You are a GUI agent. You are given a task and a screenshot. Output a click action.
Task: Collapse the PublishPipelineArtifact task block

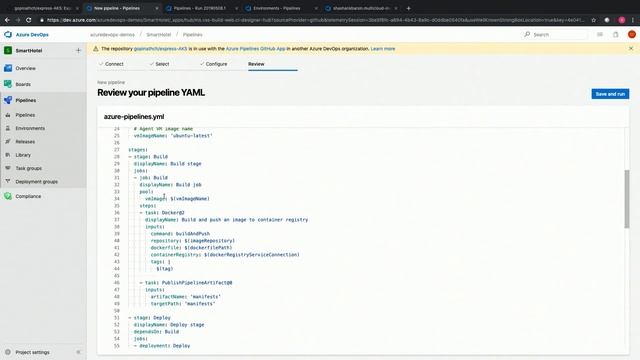pyautogui.click(x=141, y=283)
